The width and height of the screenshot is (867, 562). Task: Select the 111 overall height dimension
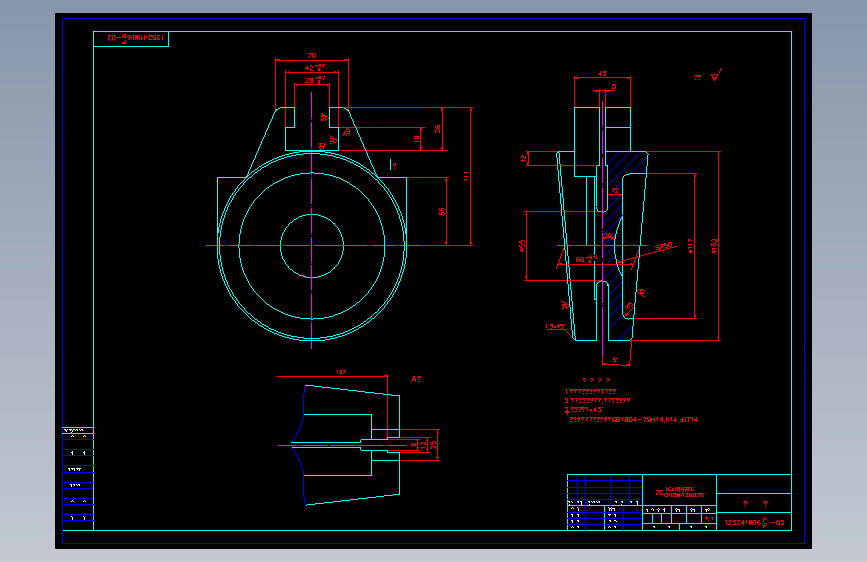(466, 176)
